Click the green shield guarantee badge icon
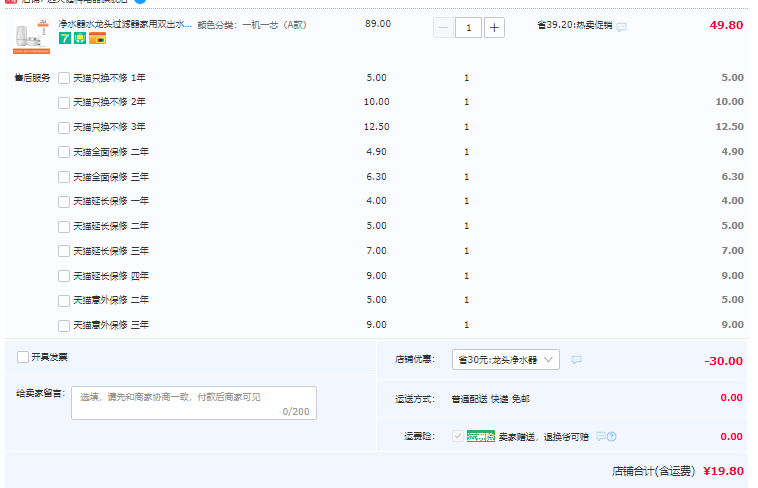Screen dimensions: 758x488 click(x=80, y=38)
